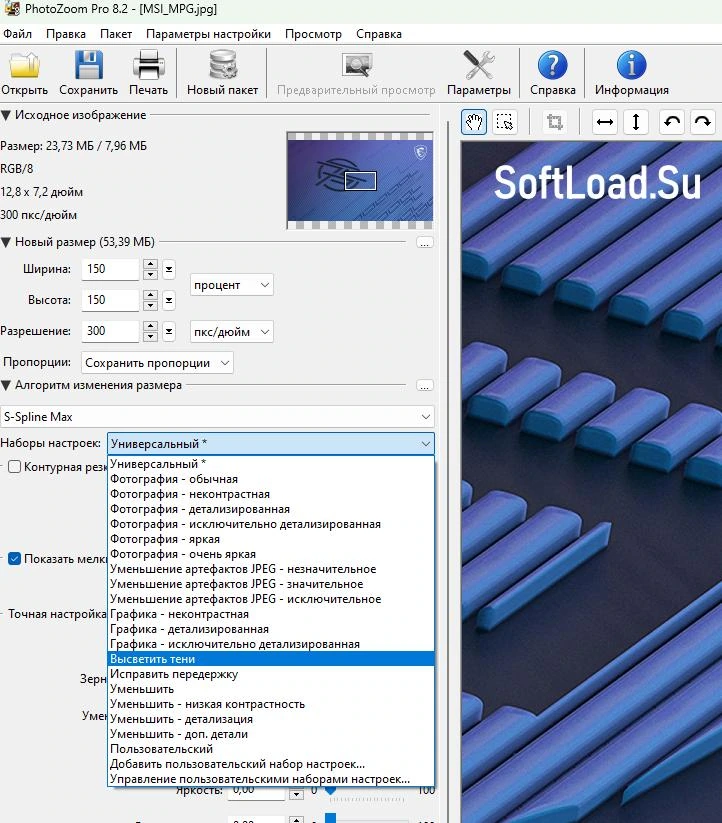
Task: Choose preset Графика - неконтрастная
Action: tap(271, 614)
